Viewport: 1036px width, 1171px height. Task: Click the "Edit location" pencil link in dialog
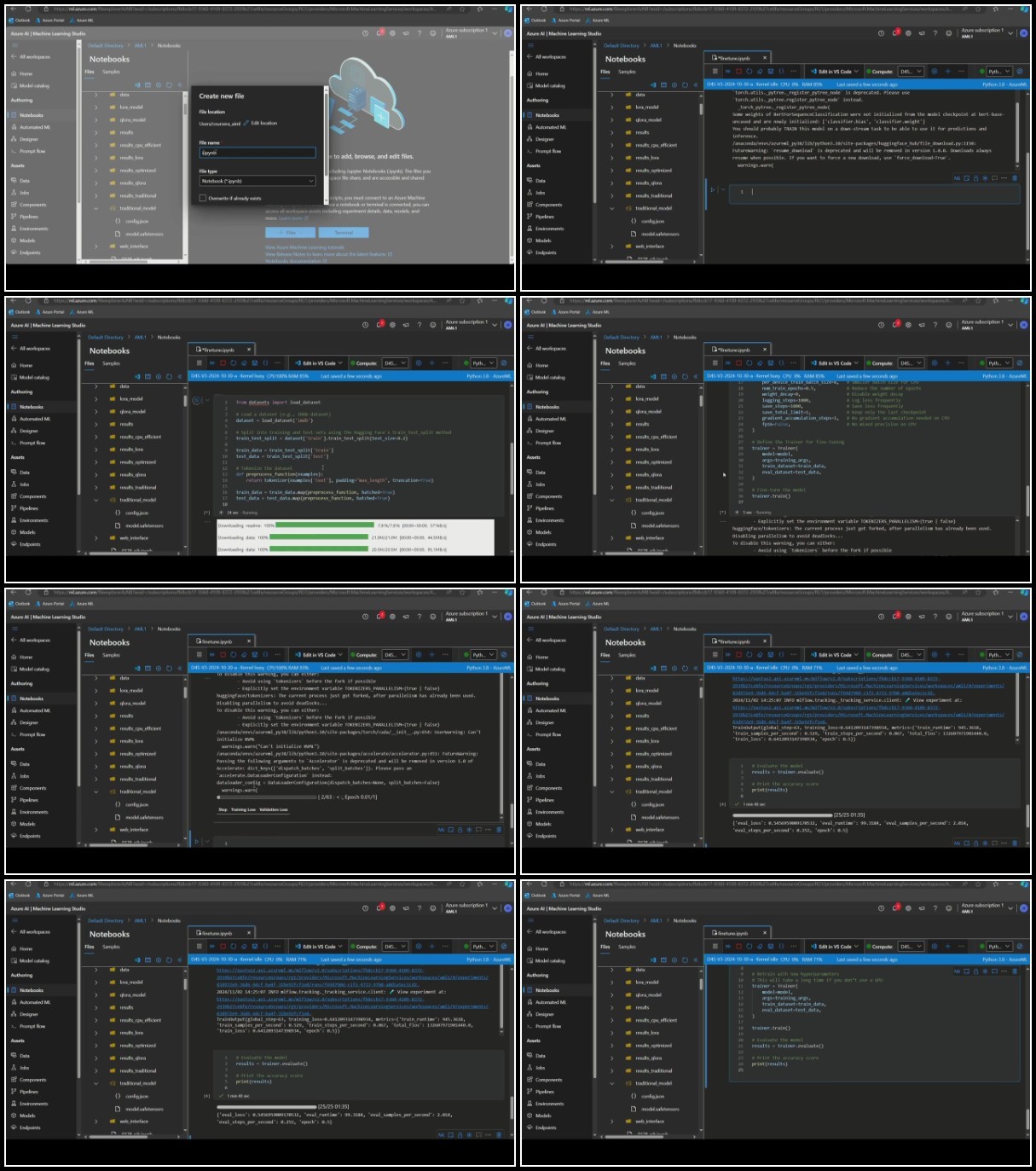pyautogui.click(x=263, y=124)
